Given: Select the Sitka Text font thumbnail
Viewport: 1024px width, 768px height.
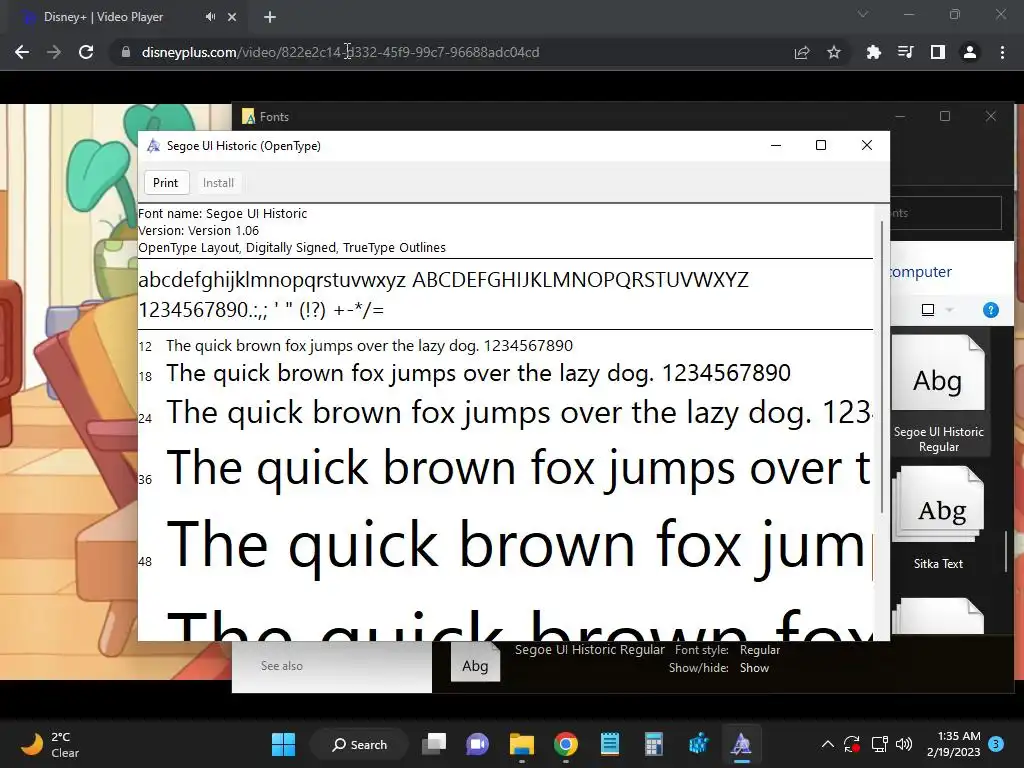Looking at the screenshot, I should point(938,519).
